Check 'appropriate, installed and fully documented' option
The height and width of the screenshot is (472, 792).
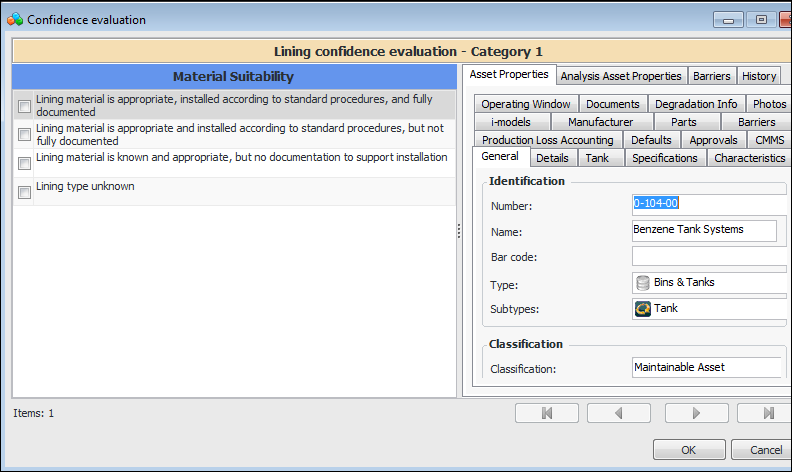[x=24, y=107]
